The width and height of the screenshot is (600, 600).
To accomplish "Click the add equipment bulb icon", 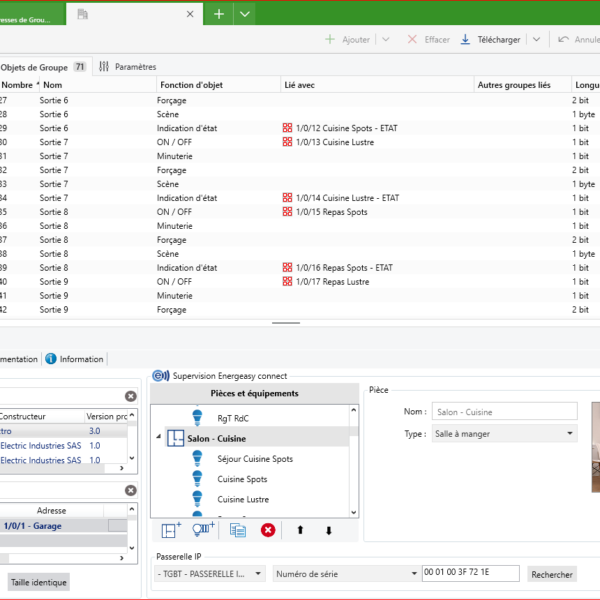I will (x=203, y=530).
